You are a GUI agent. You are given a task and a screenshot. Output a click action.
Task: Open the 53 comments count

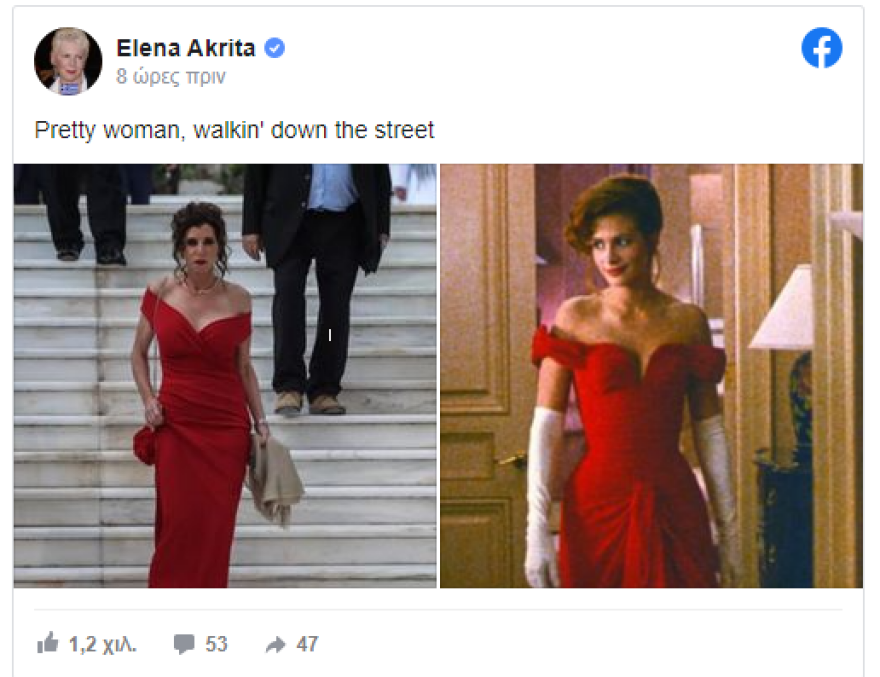pyautogui.click(x=216, y=644)
